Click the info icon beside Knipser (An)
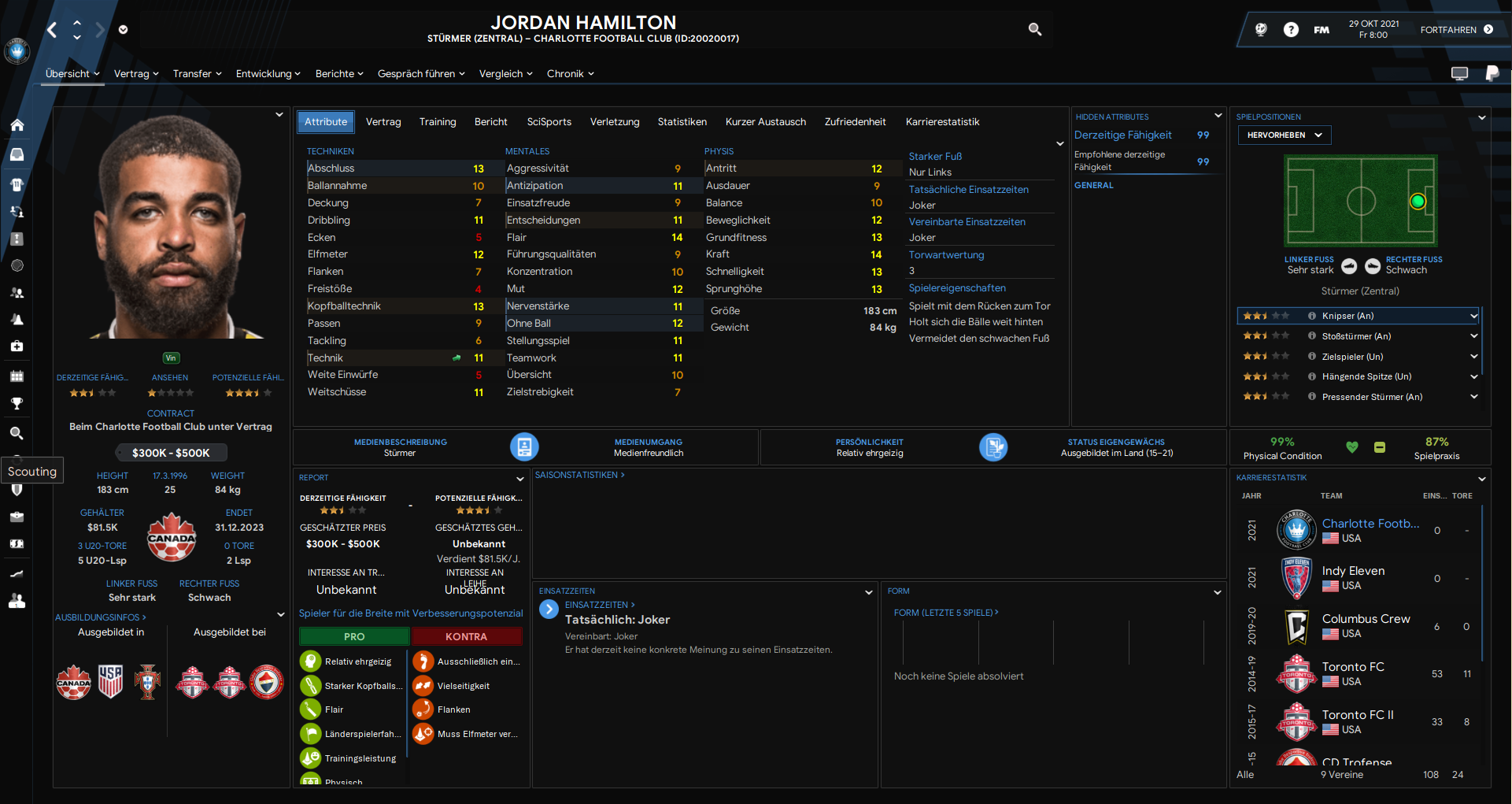Screen dimensions: 1512x804 point(1312,316)
